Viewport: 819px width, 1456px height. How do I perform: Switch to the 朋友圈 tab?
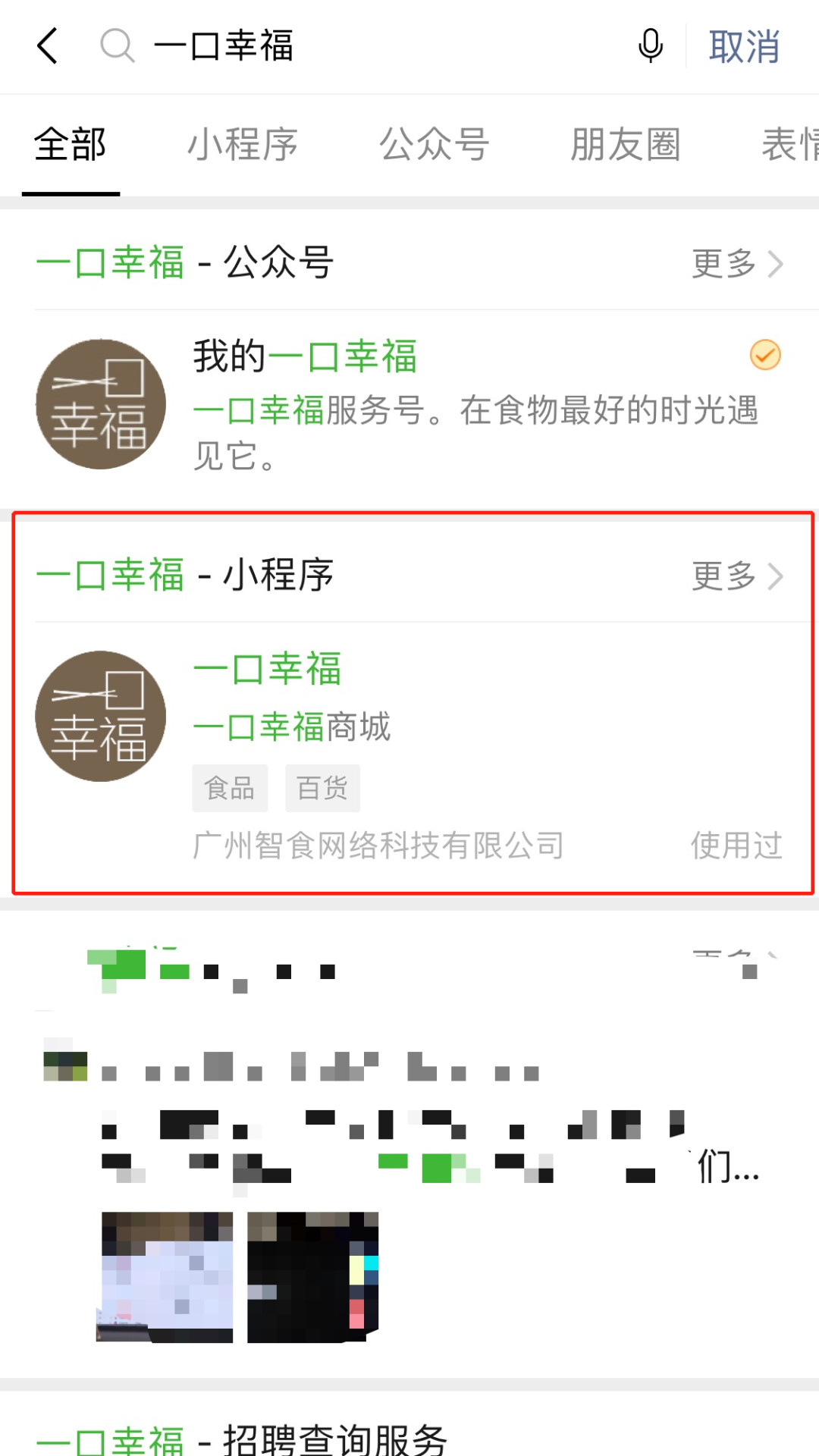coord(626,144)
